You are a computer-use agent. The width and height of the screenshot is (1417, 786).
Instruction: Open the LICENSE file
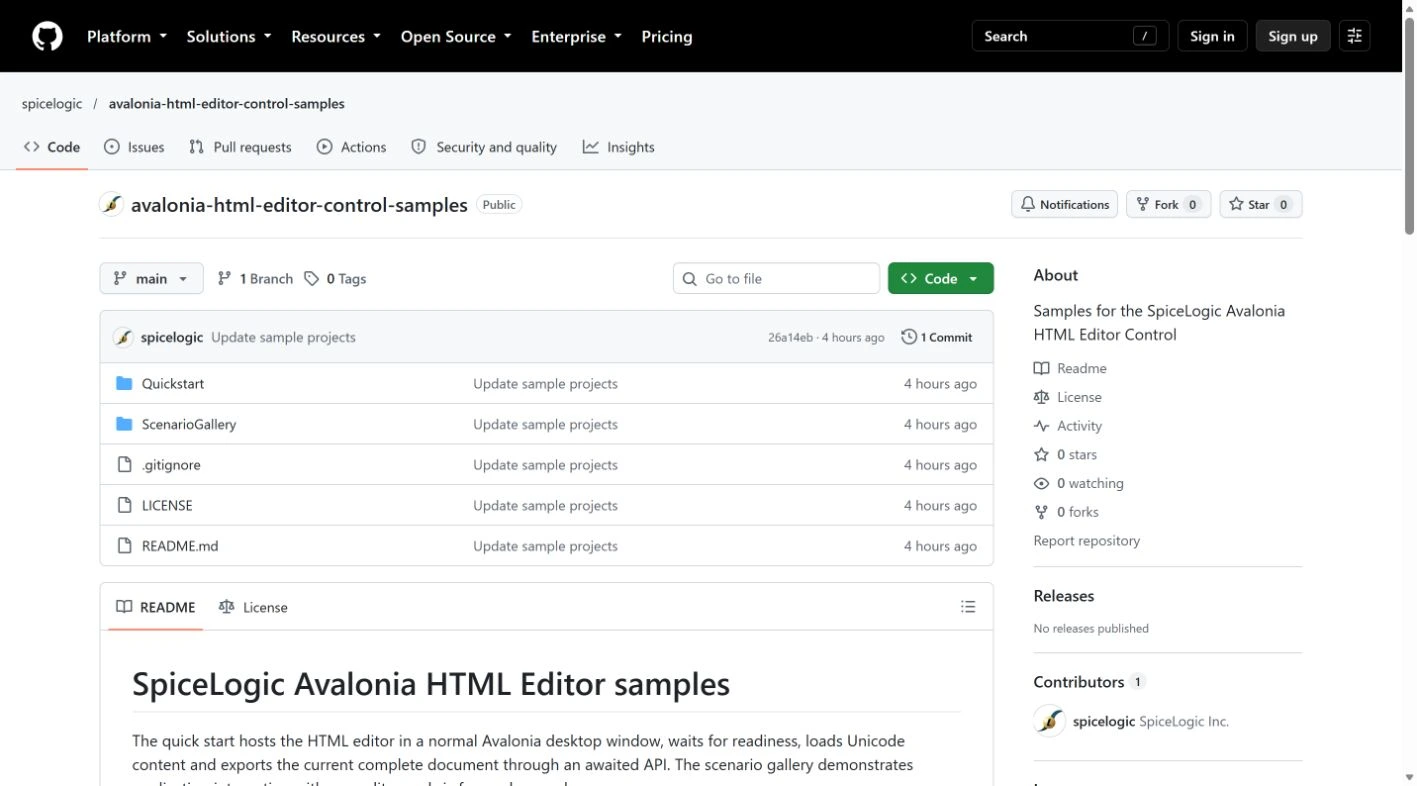tap(167, 506)
